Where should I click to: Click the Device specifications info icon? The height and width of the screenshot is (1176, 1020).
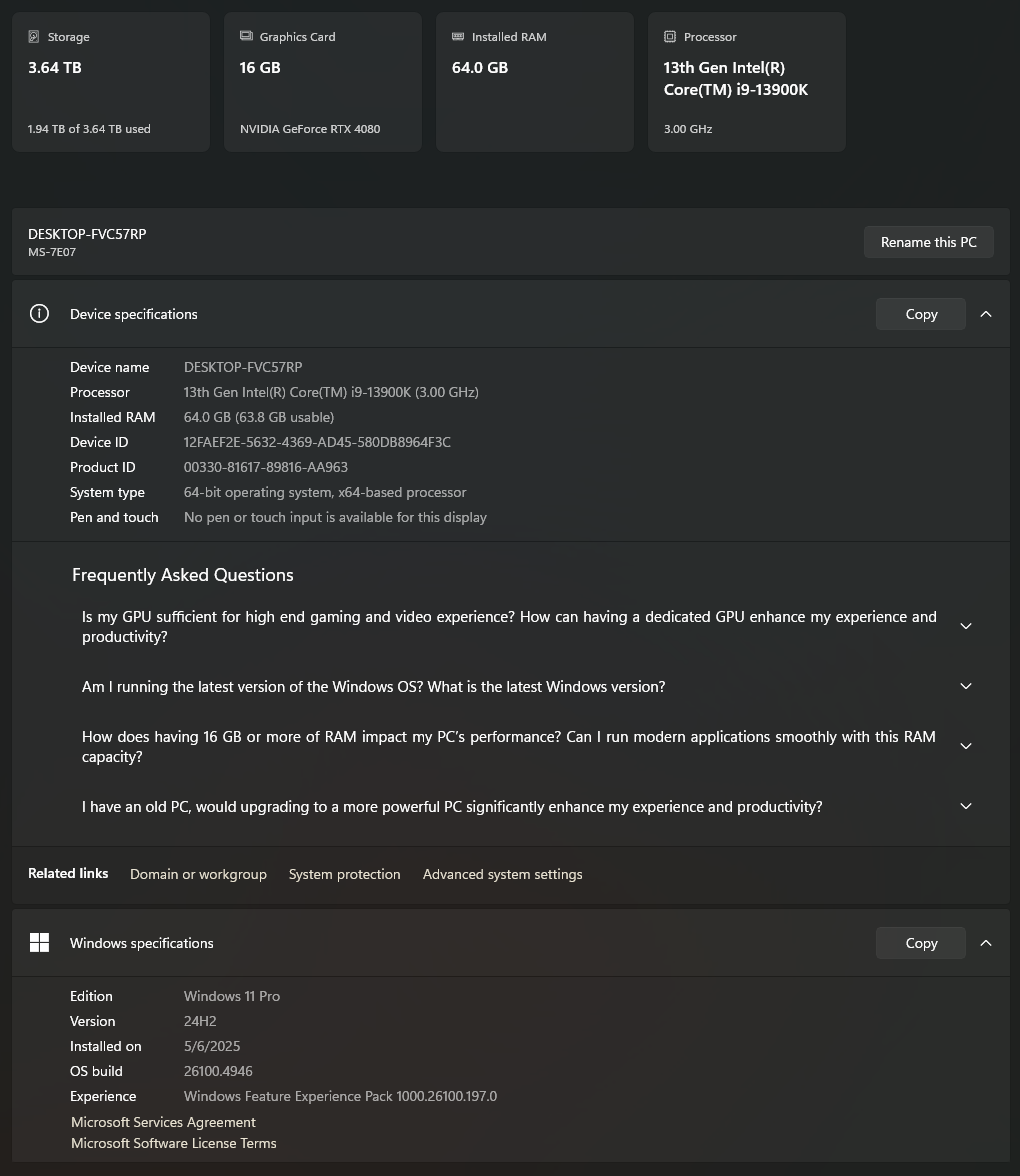[39, 314]
